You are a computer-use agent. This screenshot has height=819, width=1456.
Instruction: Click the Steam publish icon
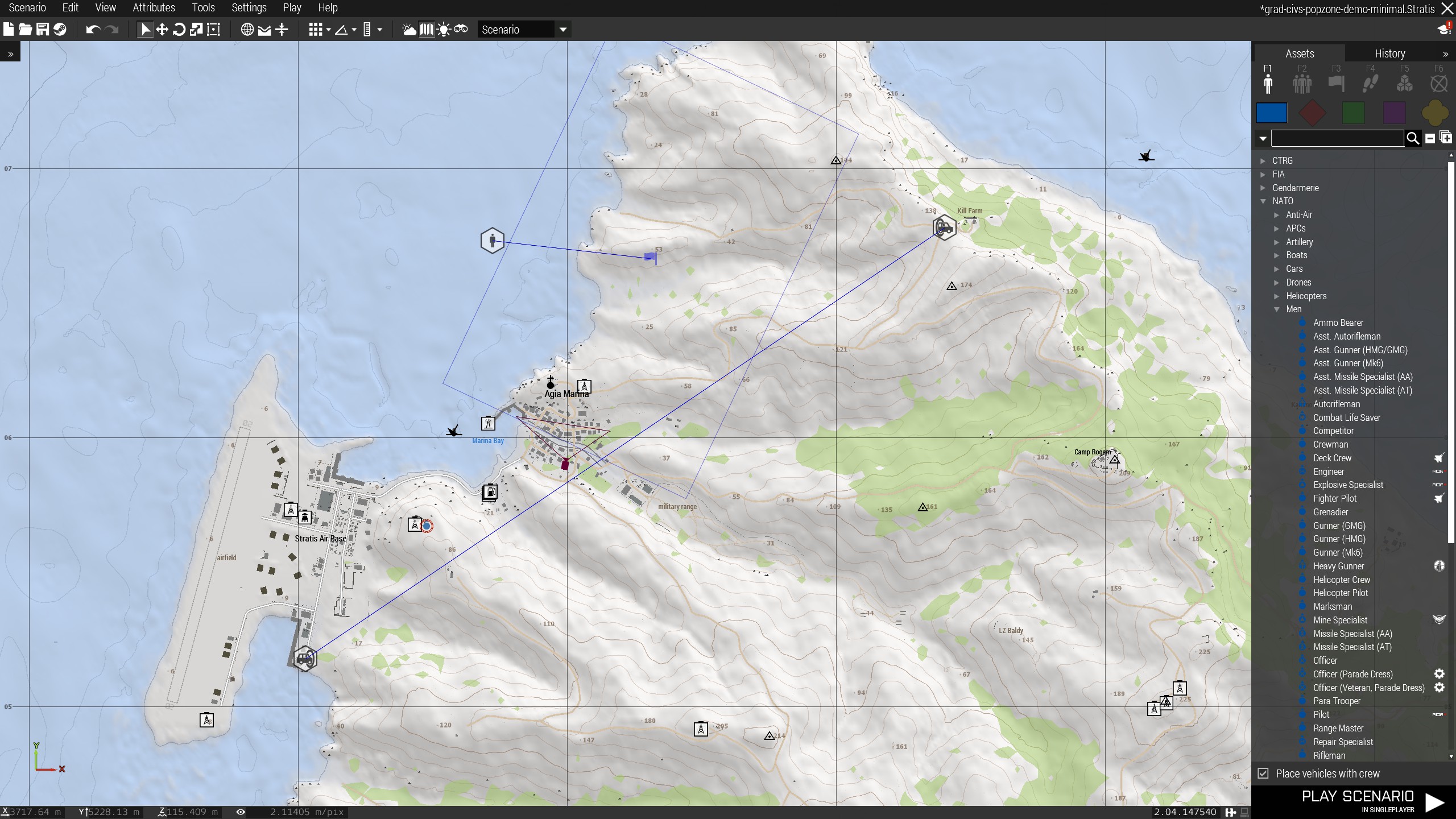[60, 30]
